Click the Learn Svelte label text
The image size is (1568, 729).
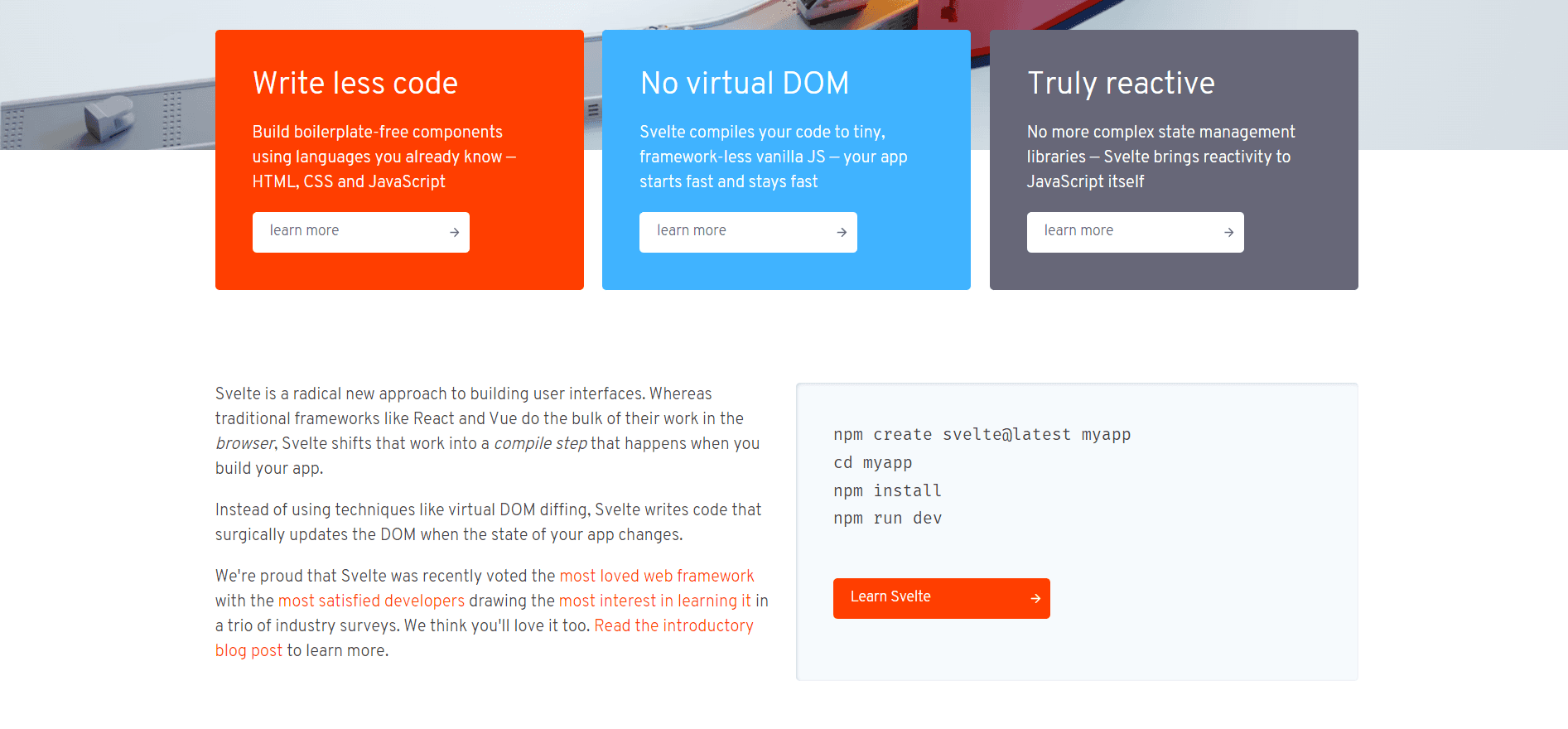coord(890,596)
